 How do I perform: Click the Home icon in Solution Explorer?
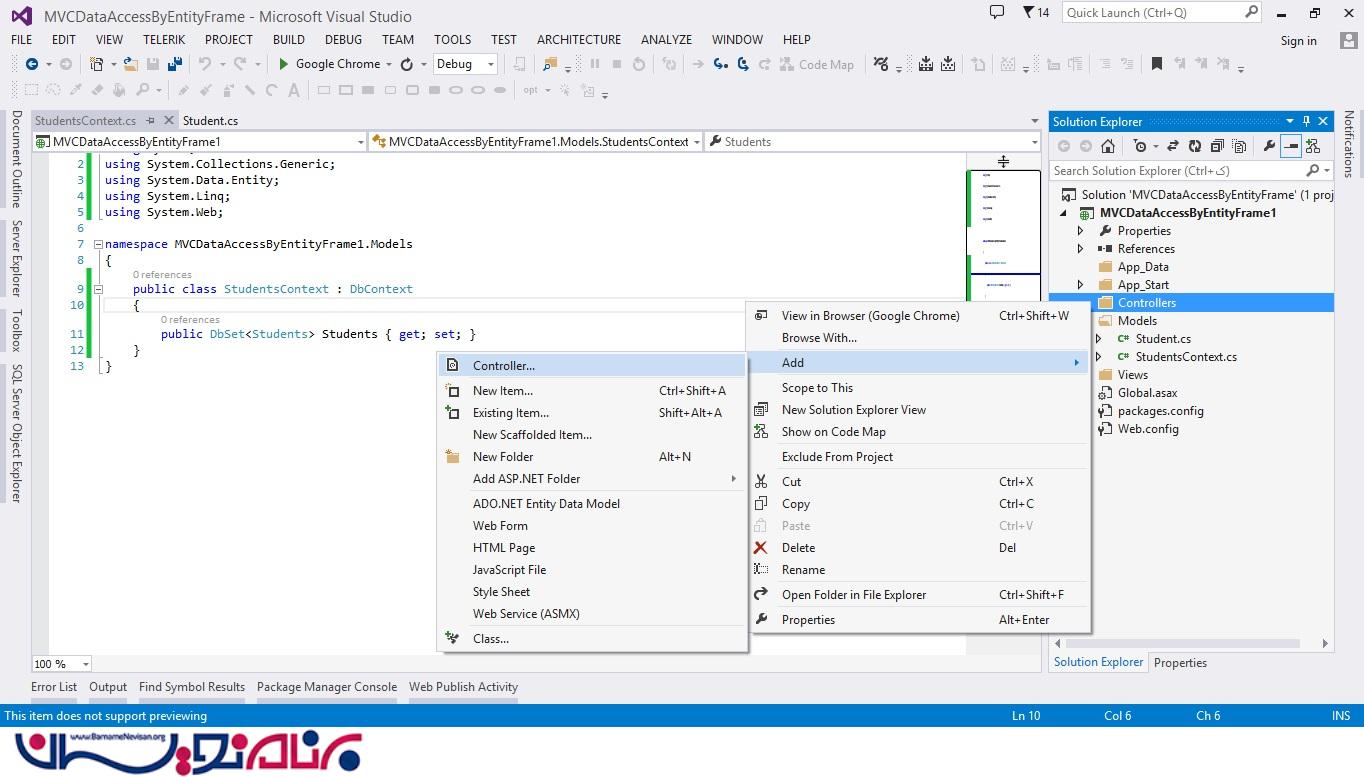[x=1107, y=146]
